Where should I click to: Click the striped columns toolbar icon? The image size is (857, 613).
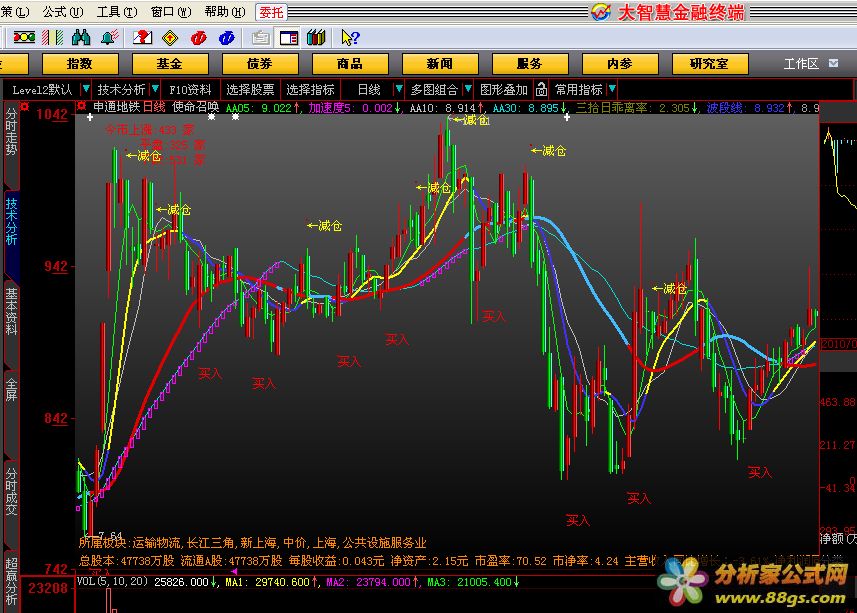click(x=53, y=37)
